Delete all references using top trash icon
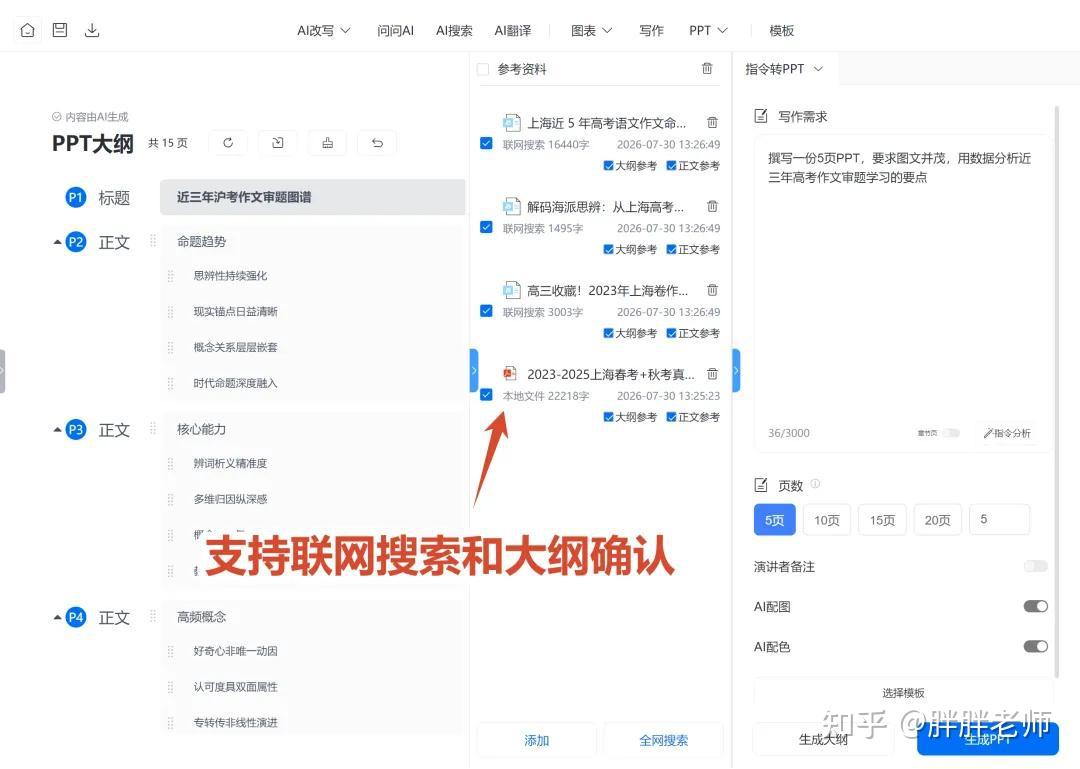 (707, 68)
